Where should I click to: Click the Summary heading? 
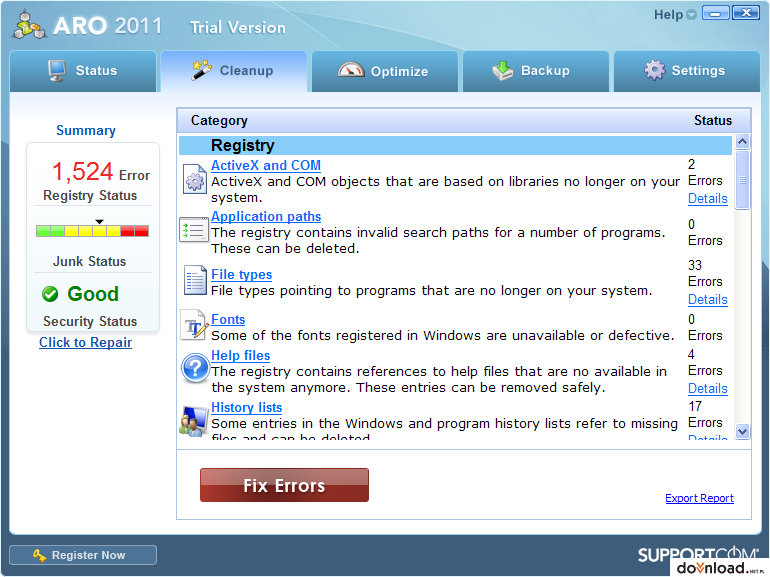pos(86,131)
